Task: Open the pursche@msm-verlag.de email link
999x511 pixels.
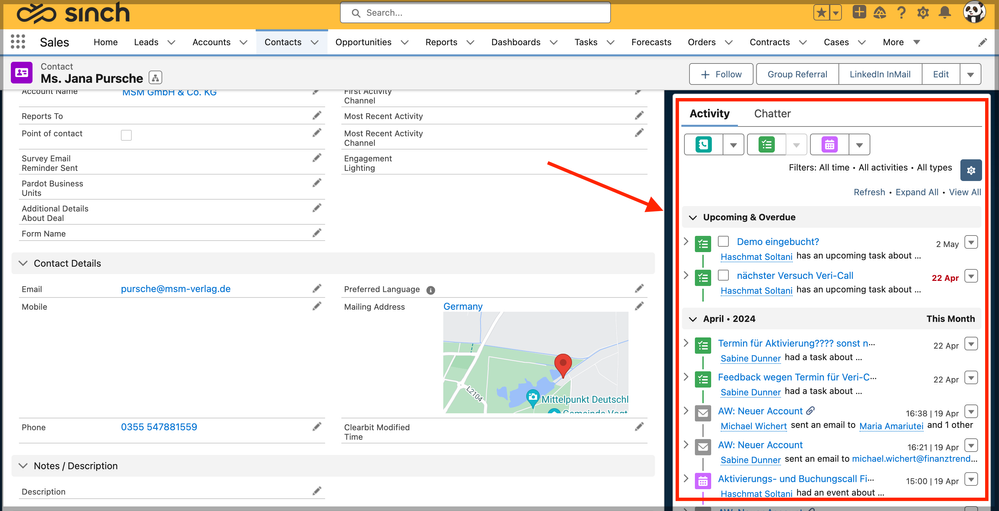Action: click(x=176, y=289)
